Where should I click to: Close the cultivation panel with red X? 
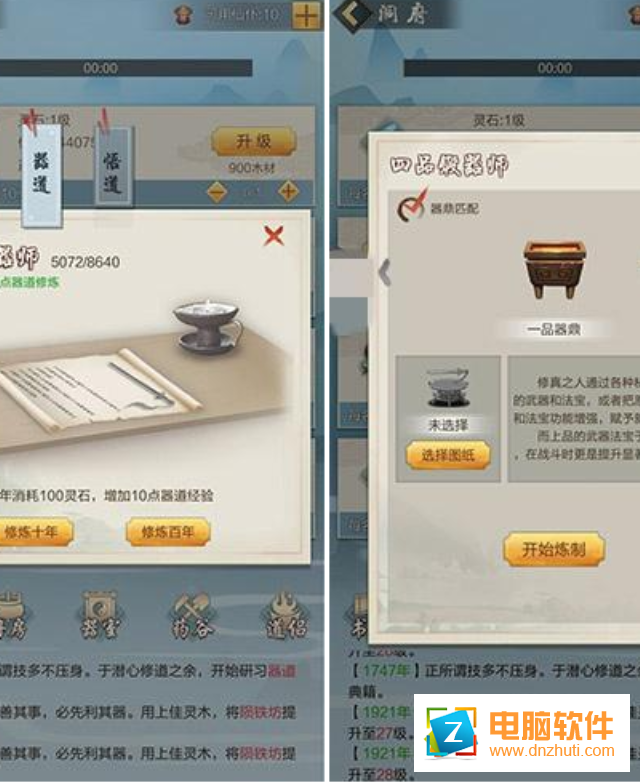[x=274, y=235]
